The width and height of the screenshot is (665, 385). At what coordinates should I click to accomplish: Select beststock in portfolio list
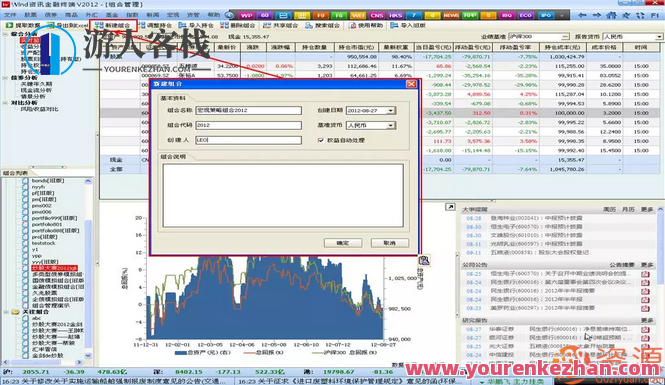pos(43,243)
